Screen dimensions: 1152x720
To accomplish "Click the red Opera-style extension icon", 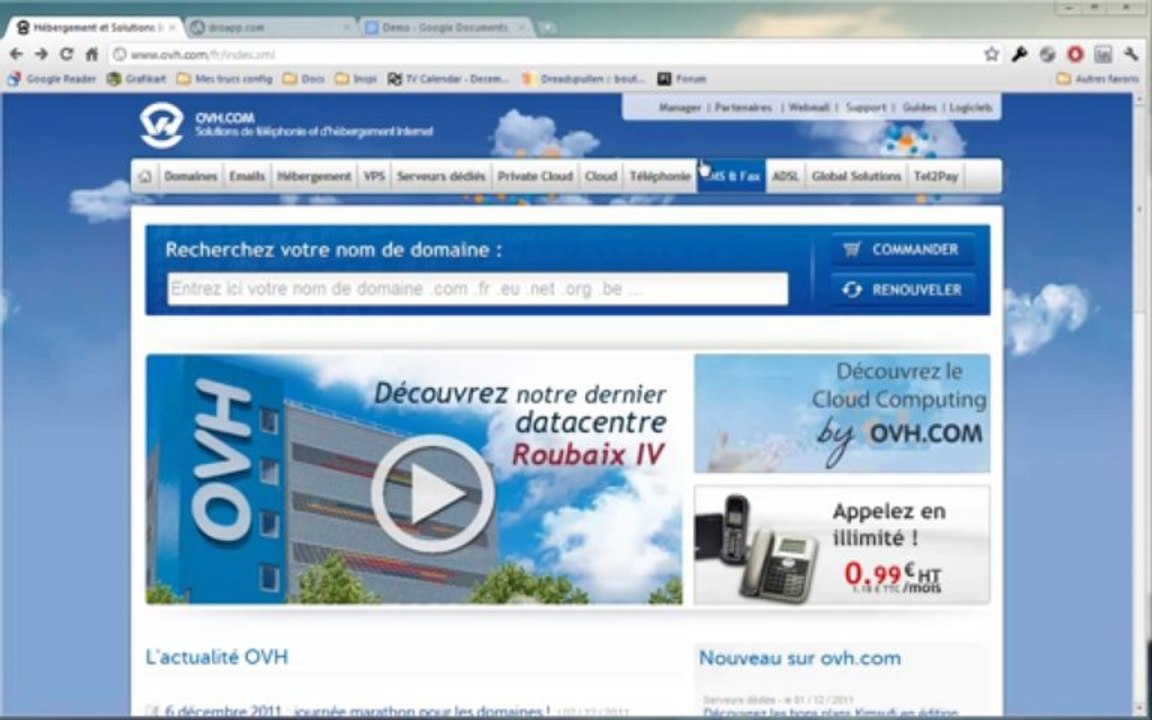I will coord(1075,54).
